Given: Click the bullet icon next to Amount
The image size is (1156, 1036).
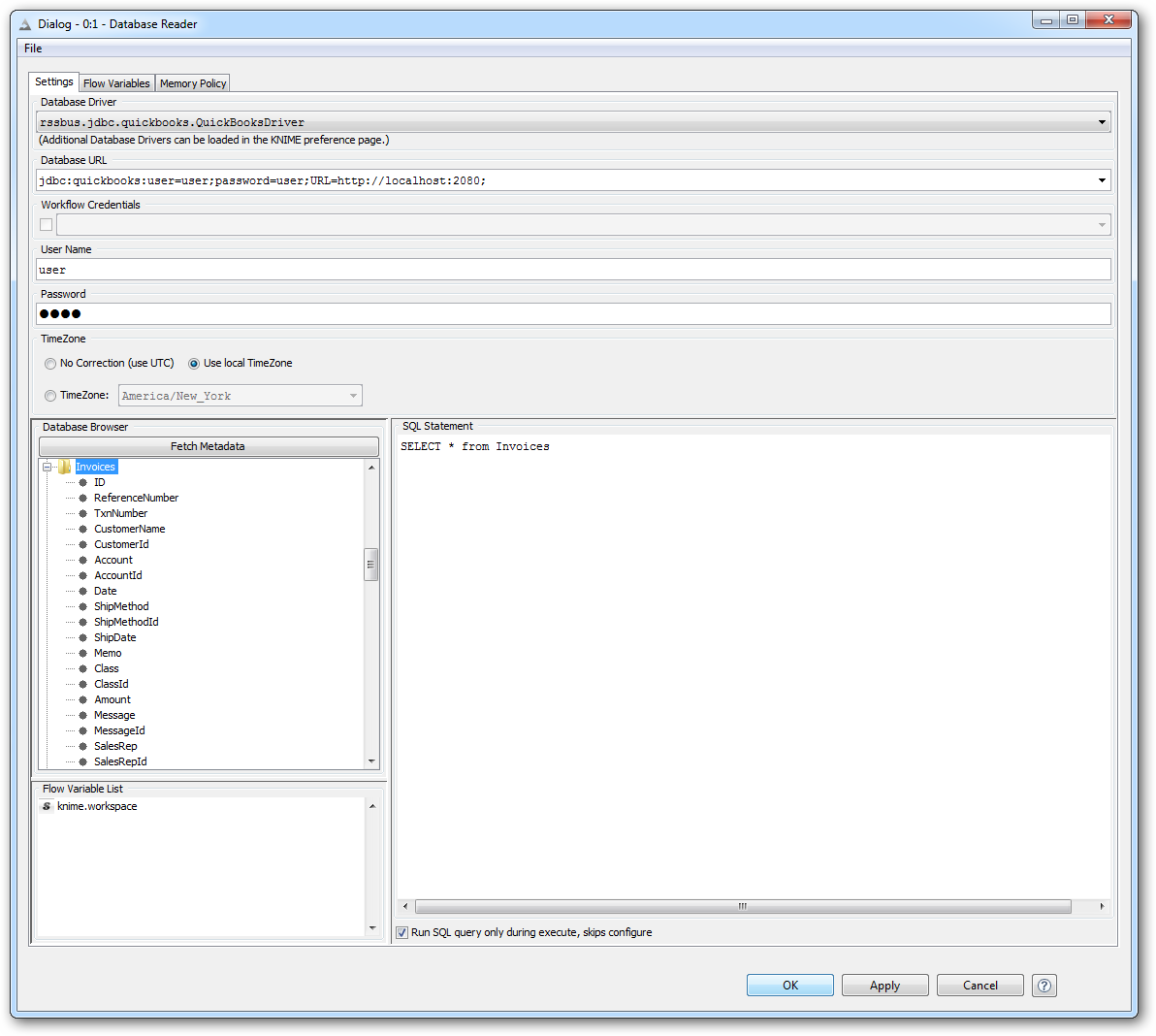Looking at the screenshot, I should click(x=82, y=699).
